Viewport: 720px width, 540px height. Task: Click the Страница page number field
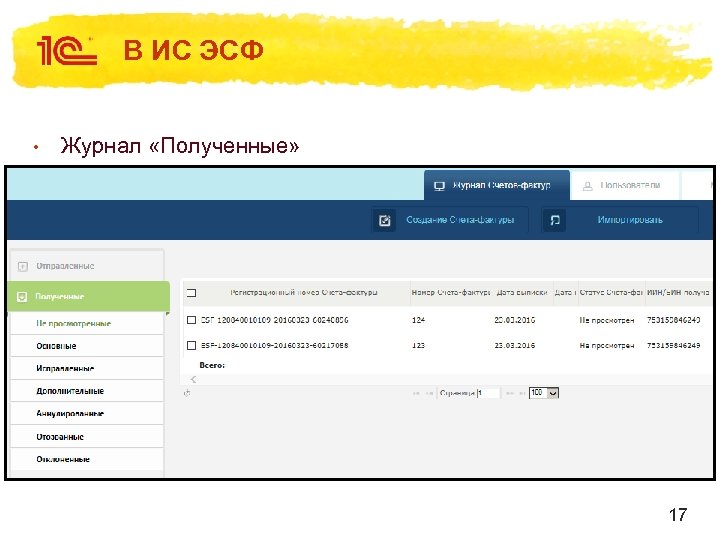[x=488, y=393]
